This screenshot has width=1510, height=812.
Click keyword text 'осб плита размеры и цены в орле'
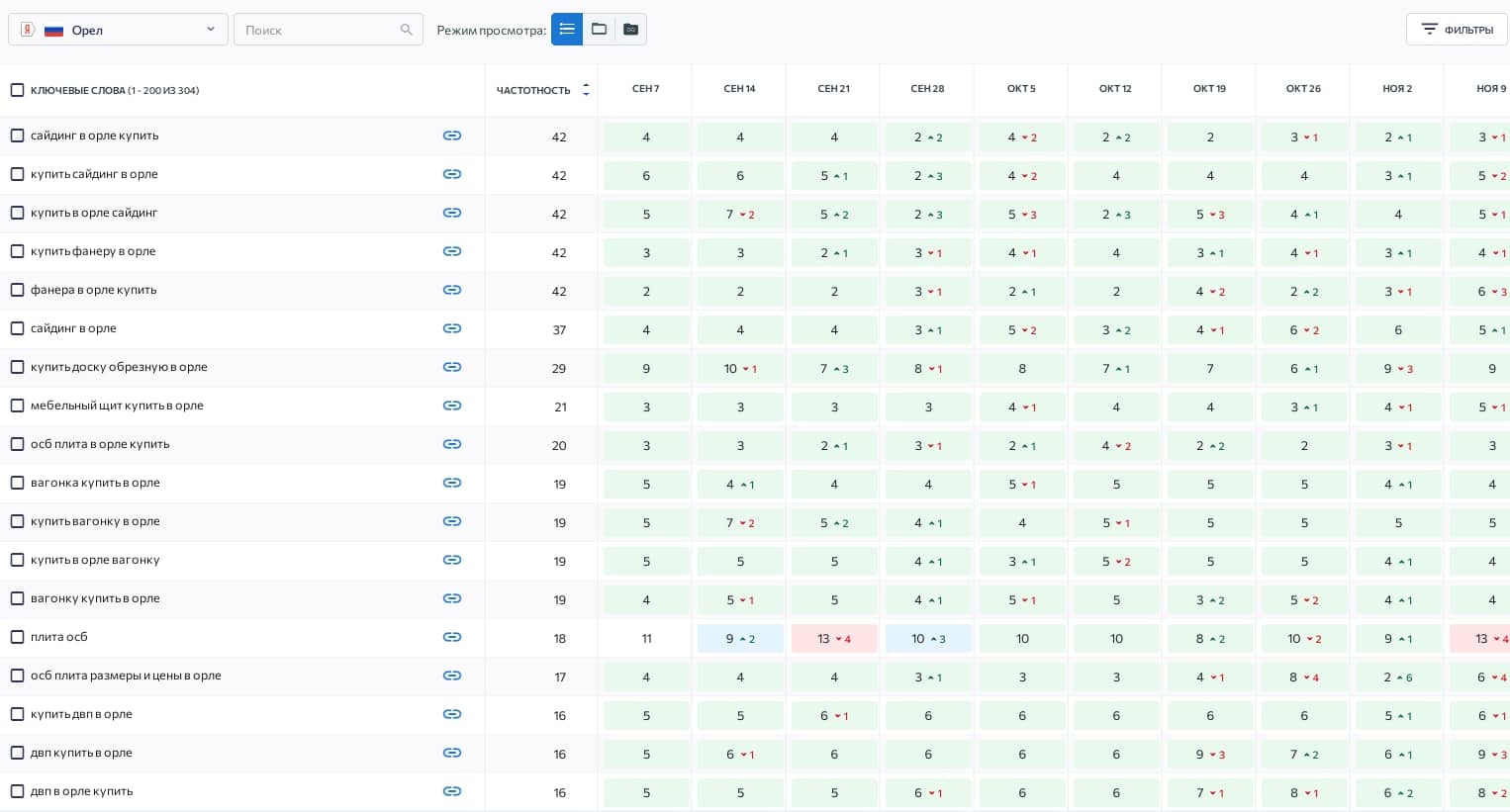126,676
